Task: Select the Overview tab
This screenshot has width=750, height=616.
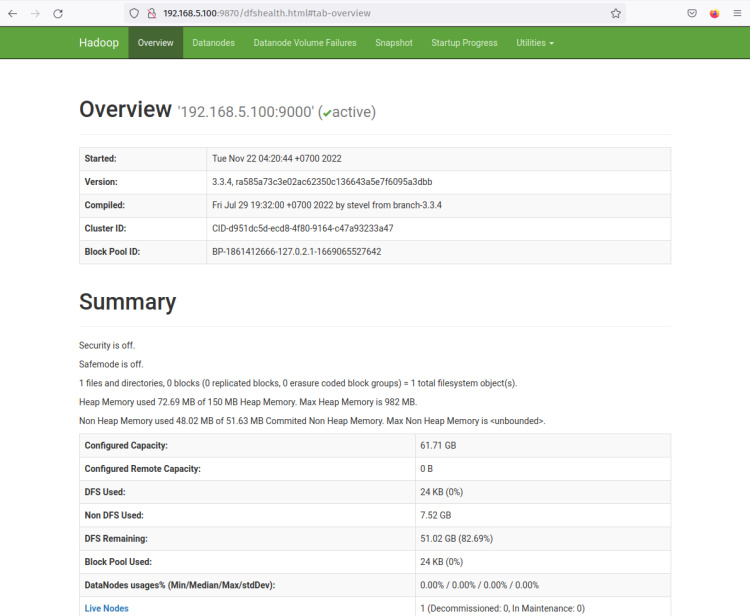Action: [155, 43]
